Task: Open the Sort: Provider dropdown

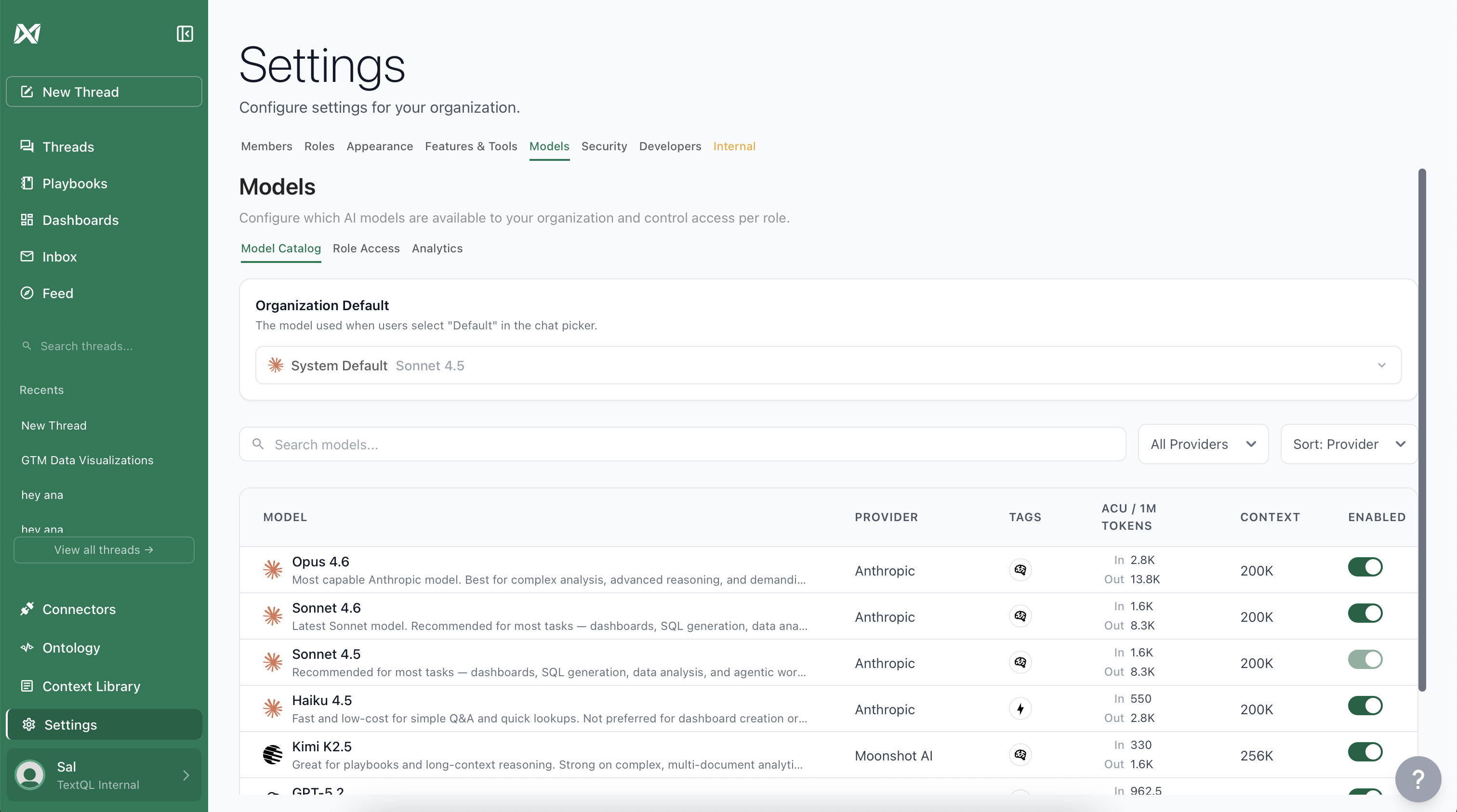Action: click(x=1348, y=445)
